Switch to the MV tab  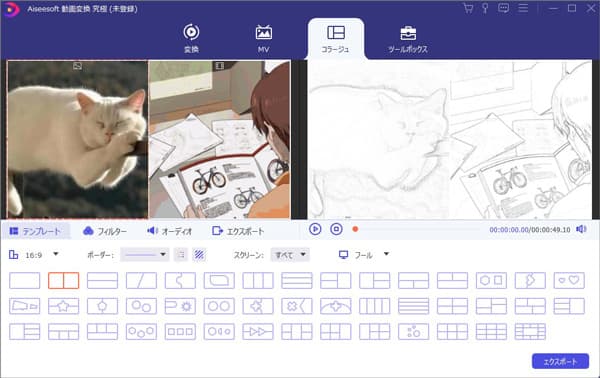(x=264, y=38)
